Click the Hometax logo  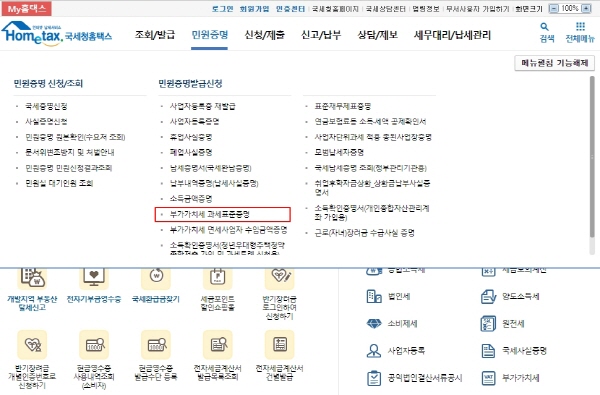57,34
